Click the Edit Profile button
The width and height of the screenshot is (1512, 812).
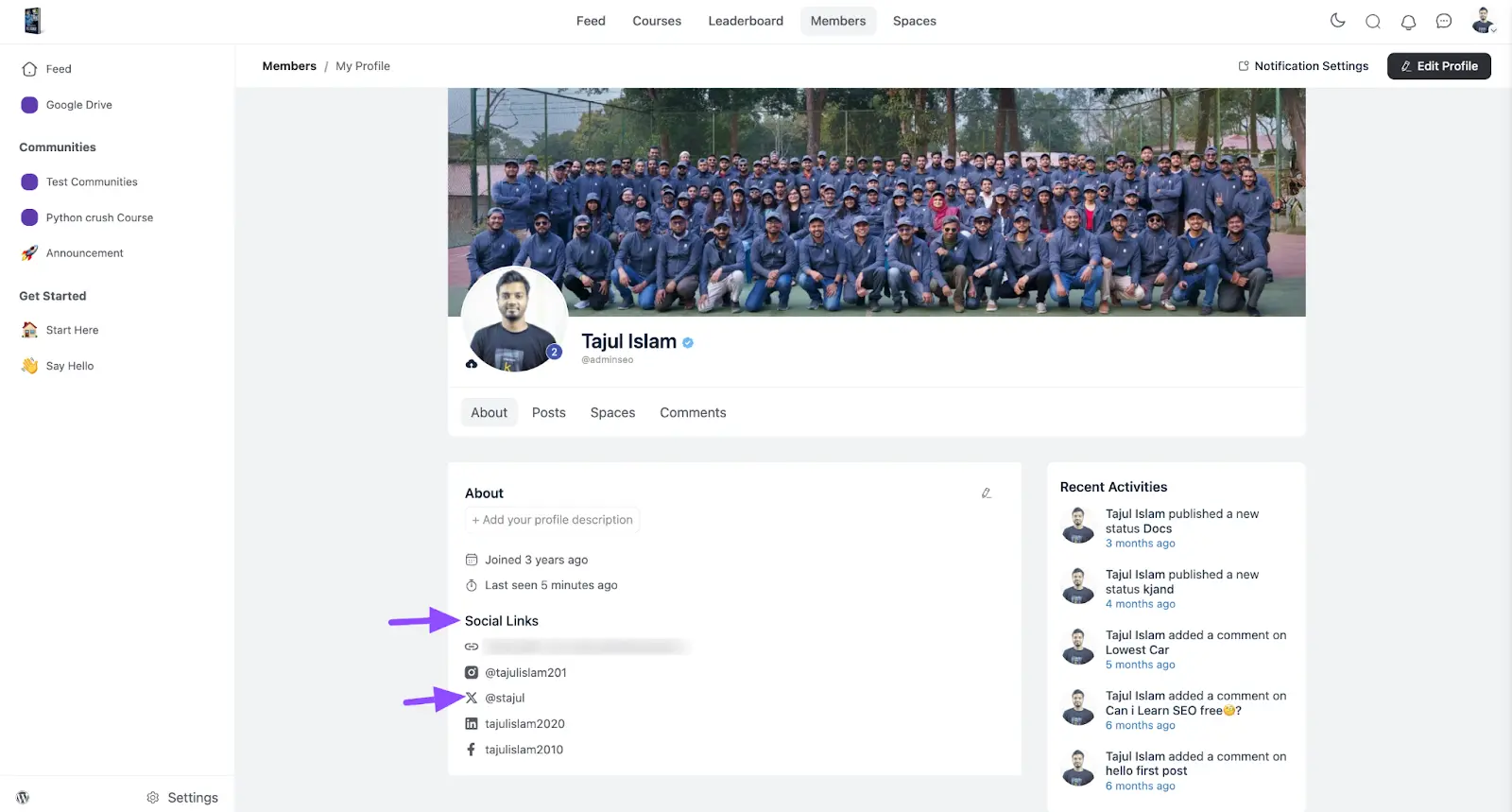point(1438,66)
